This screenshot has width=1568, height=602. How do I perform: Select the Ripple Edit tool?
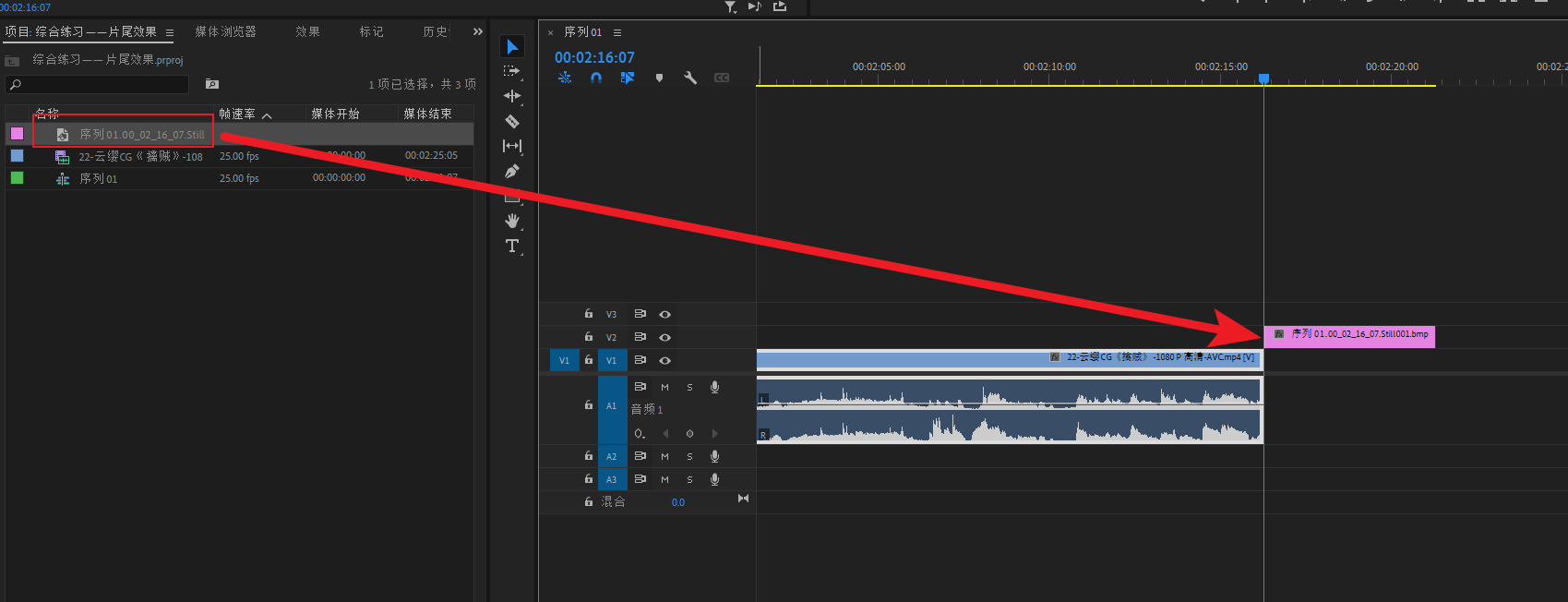click(512, 96)
